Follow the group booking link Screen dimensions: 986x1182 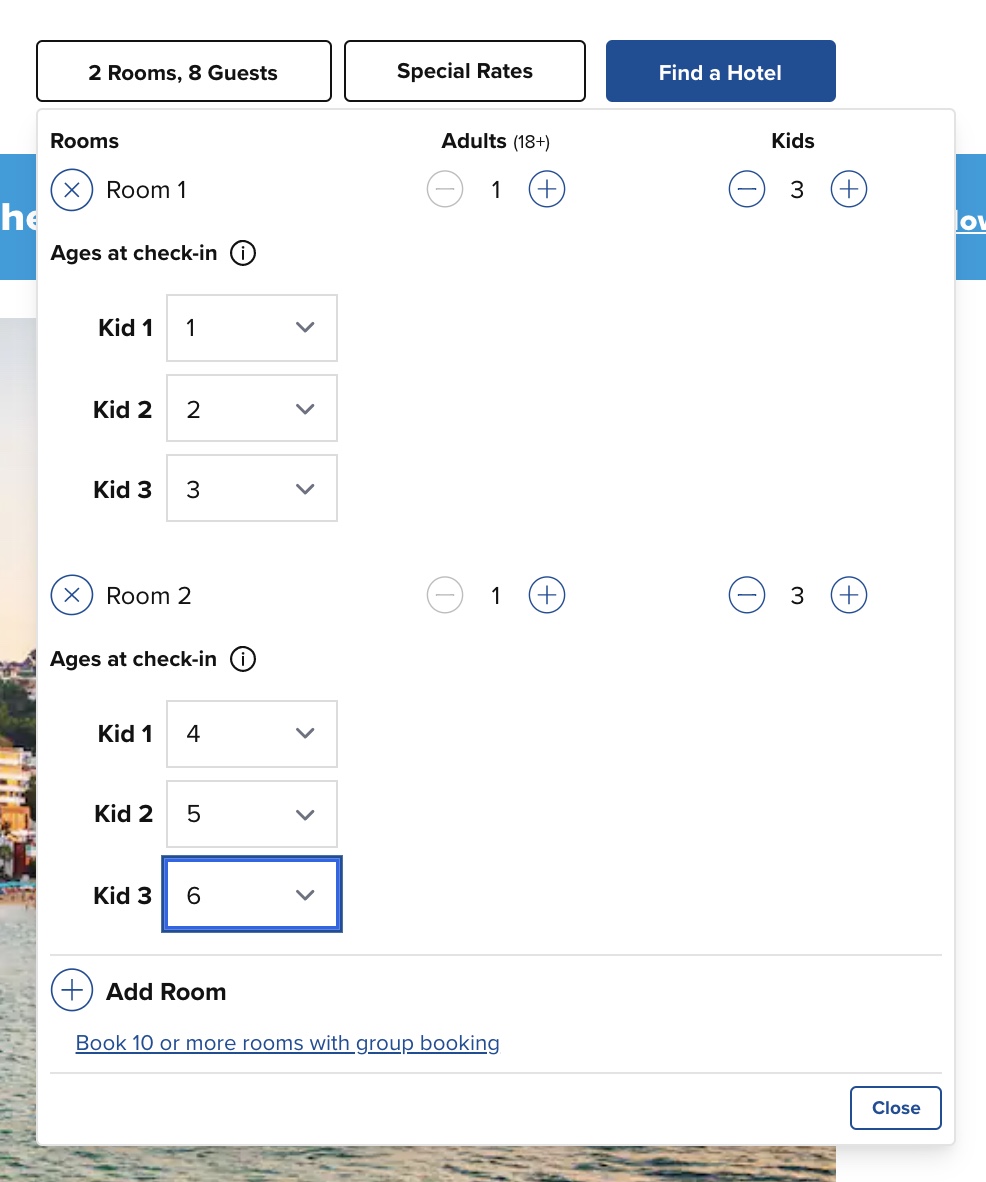288,1043
